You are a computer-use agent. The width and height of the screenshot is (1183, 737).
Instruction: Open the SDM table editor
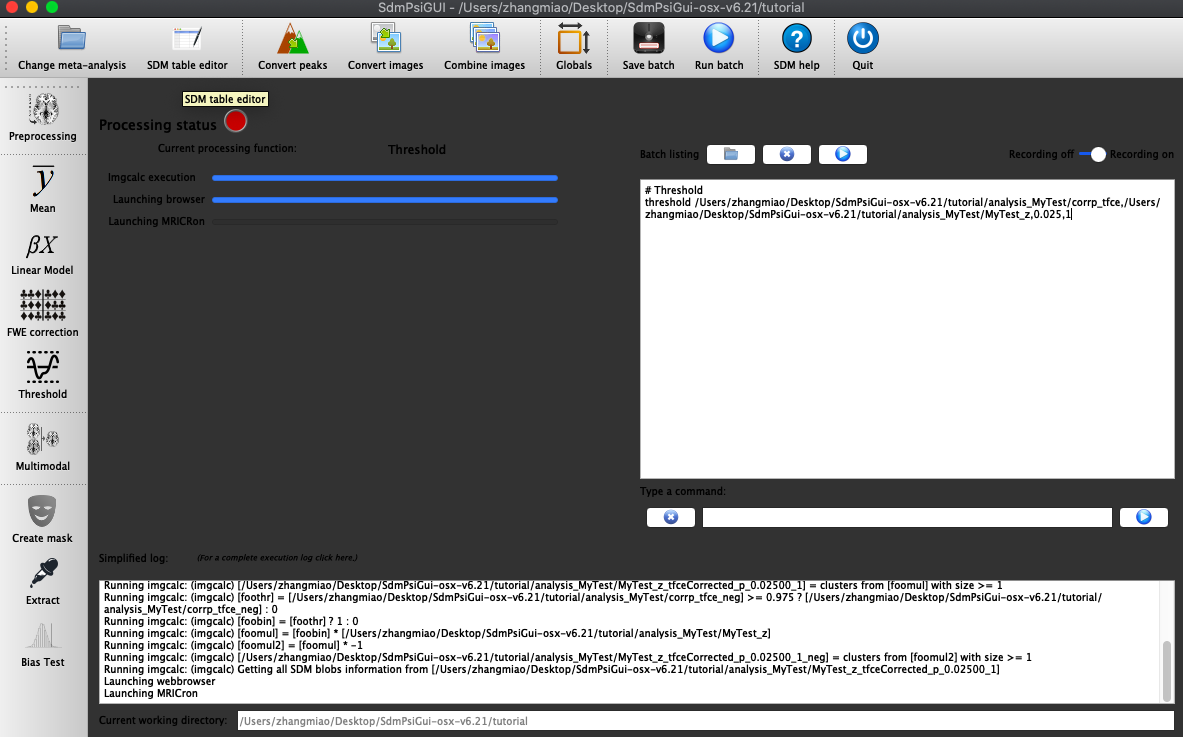(187, 40)
